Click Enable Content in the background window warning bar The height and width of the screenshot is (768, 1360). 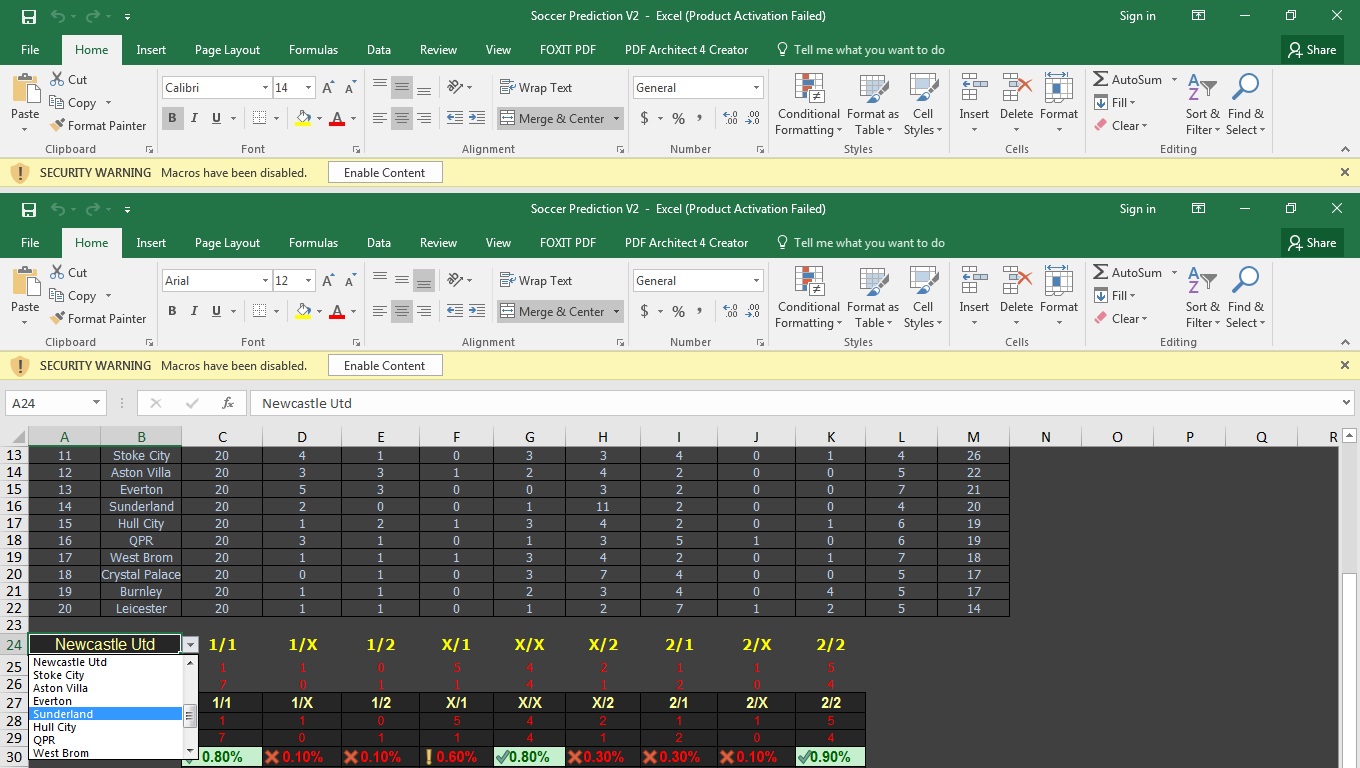(385, 173)
